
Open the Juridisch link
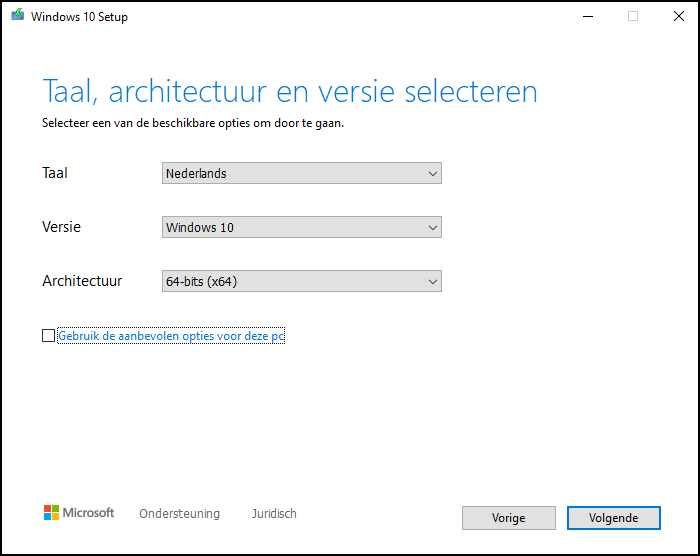[x=274, y=514]
